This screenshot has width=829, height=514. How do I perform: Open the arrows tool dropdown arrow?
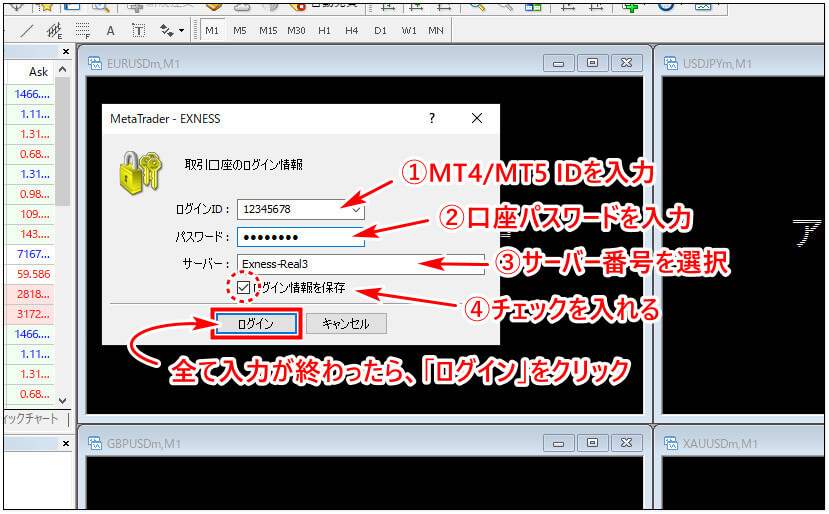tap(181, 31)
